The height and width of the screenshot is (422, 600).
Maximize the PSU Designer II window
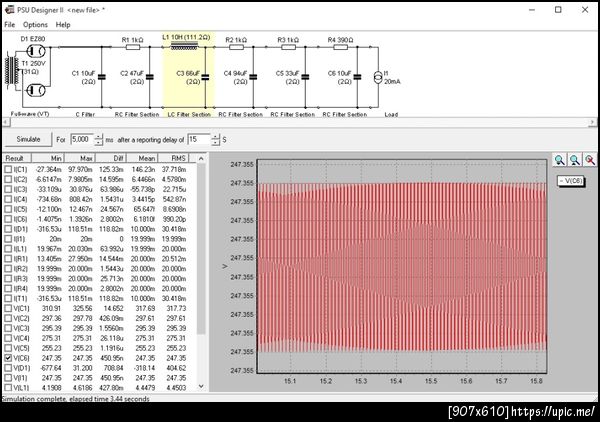[558, 10]
